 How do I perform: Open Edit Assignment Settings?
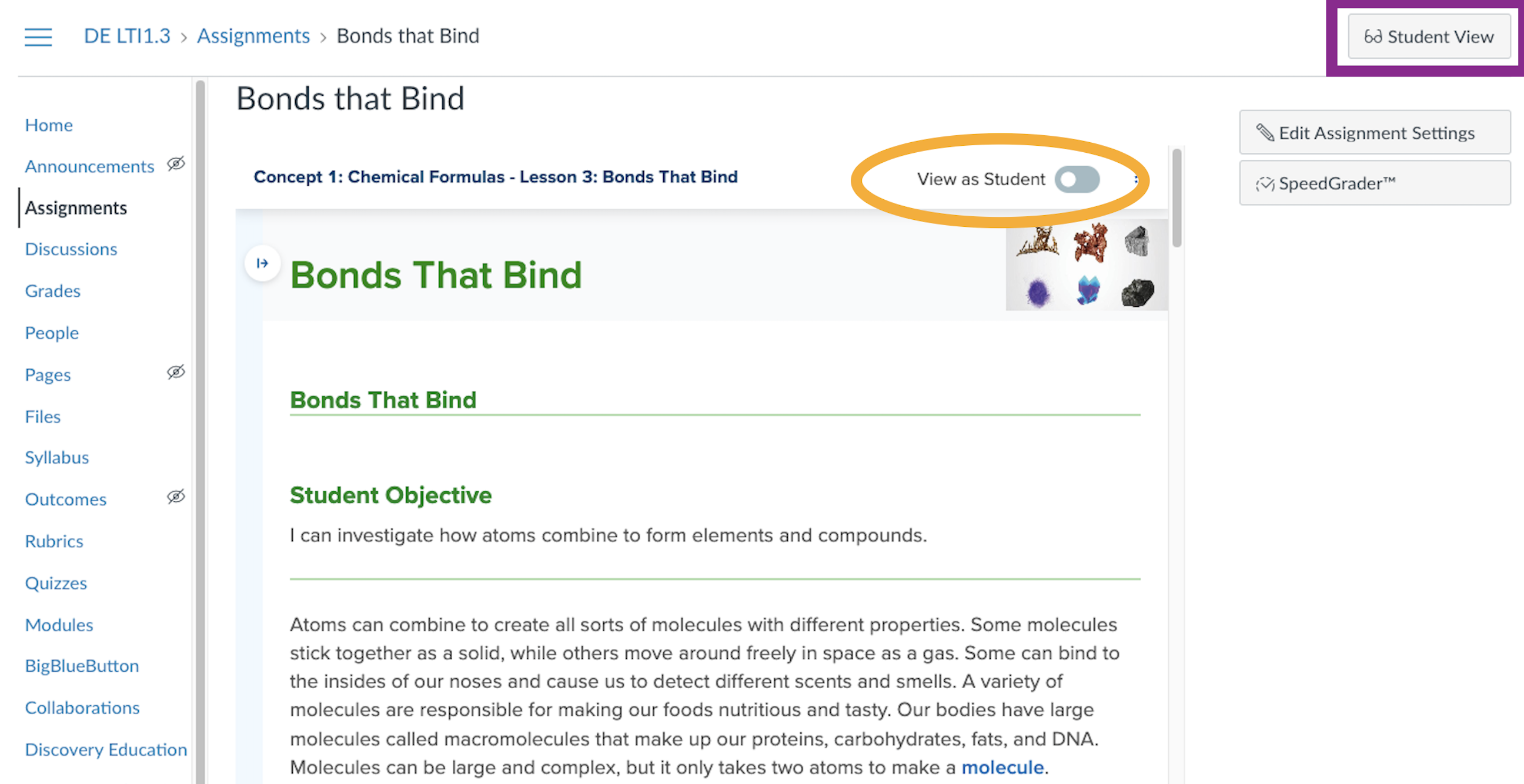click(x=1374, y=132)
